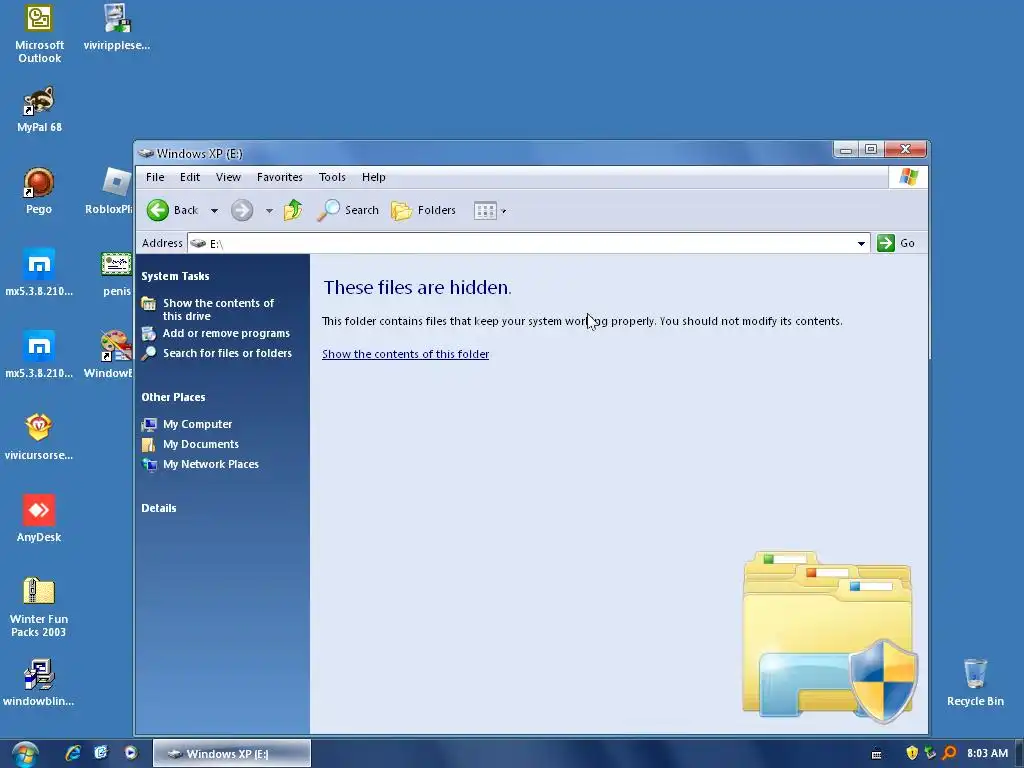Click the Outlook Express quick launch icon
The height and width of the screenshot is (768, 1024).
point(101,753)
